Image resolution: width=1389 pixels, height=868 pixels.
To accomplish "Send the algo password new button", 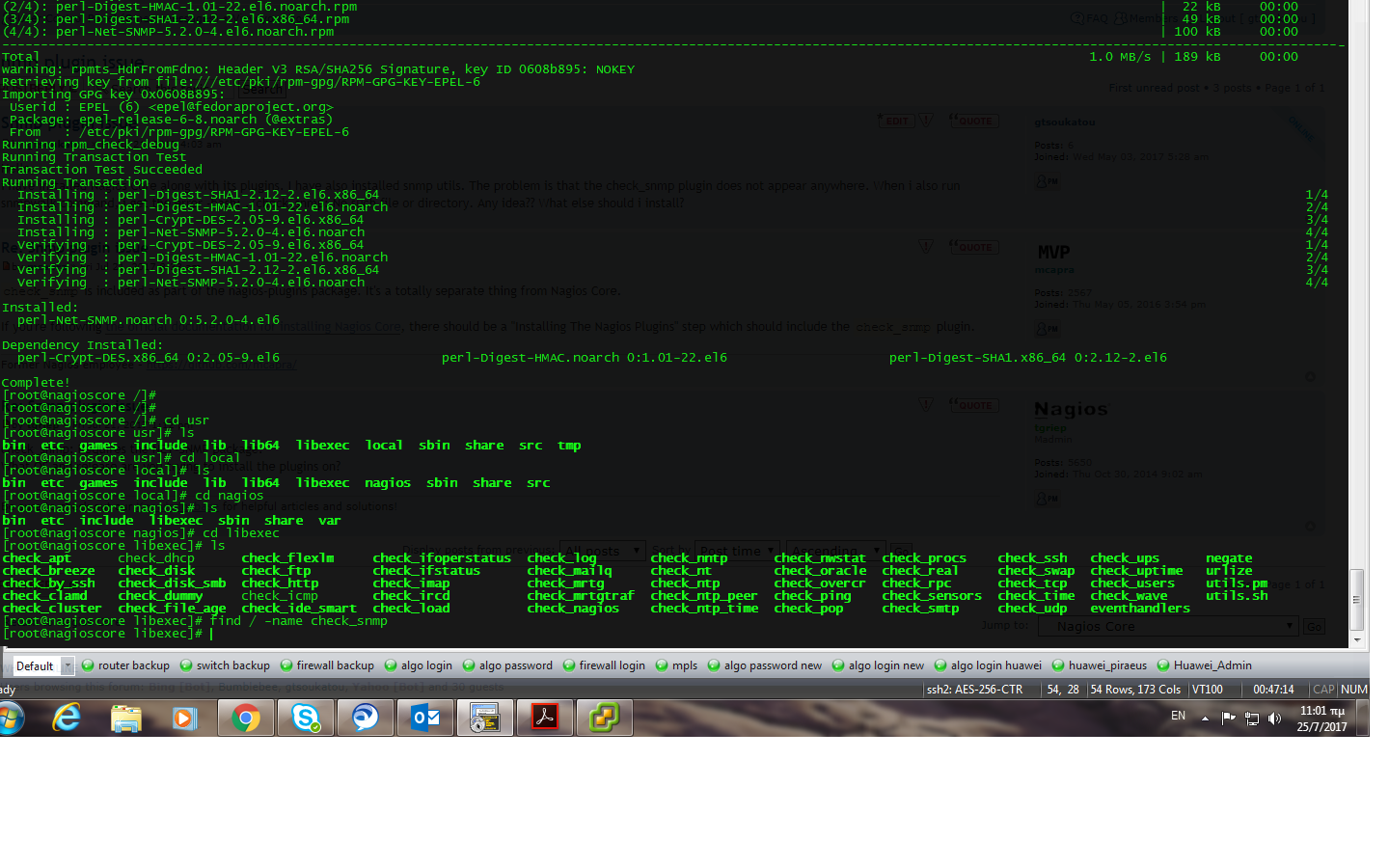I will 765,665.
